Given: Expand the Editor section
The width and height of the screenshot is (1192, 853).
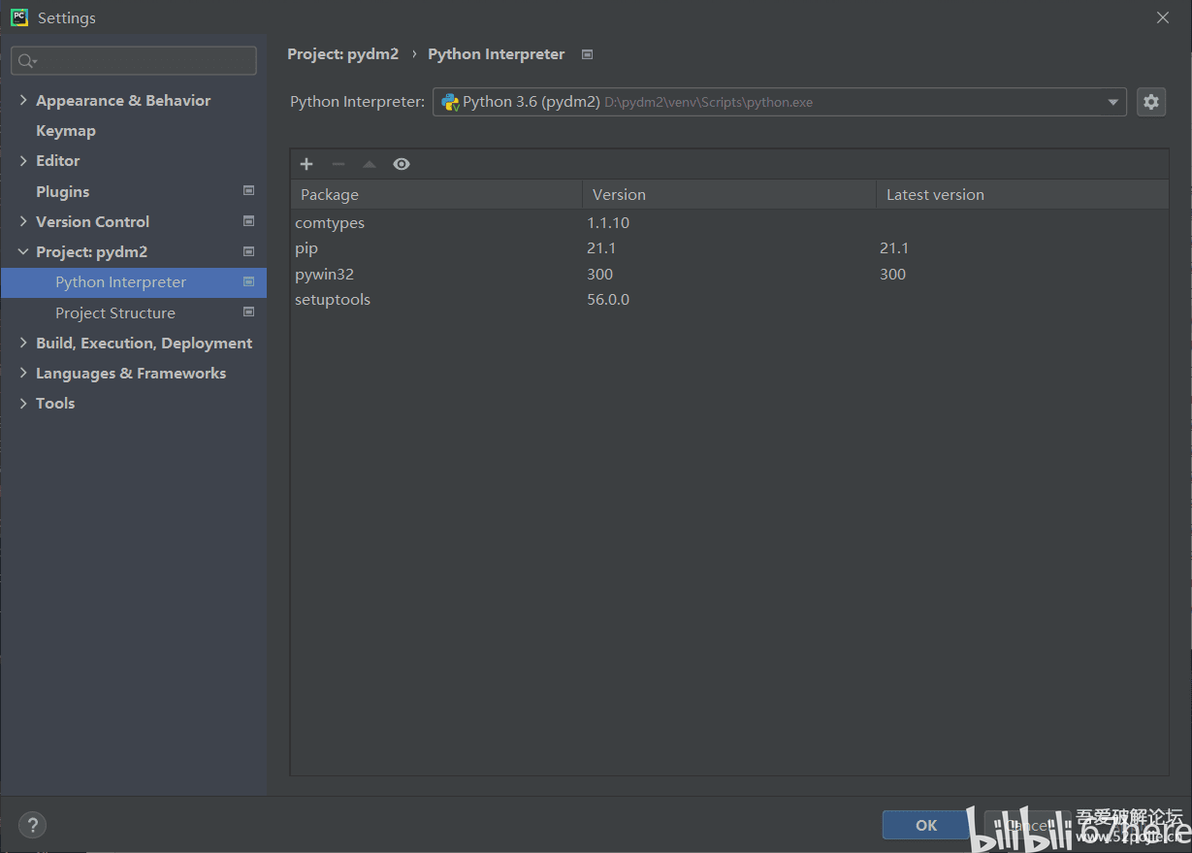Looking at the screenshot, I should pyautogui.click(x=23, y=160).
